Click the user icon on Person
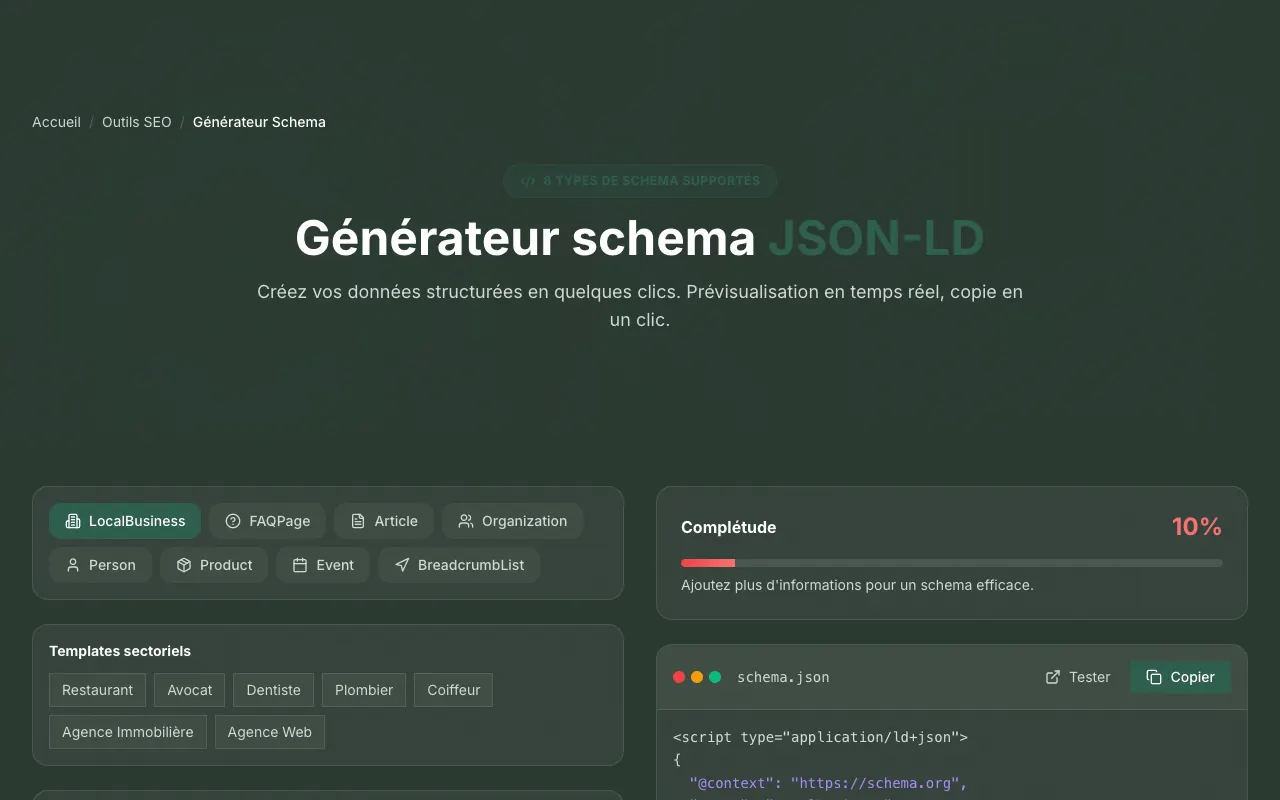This screenshot has width=1280, height=800. pos(73,565)
